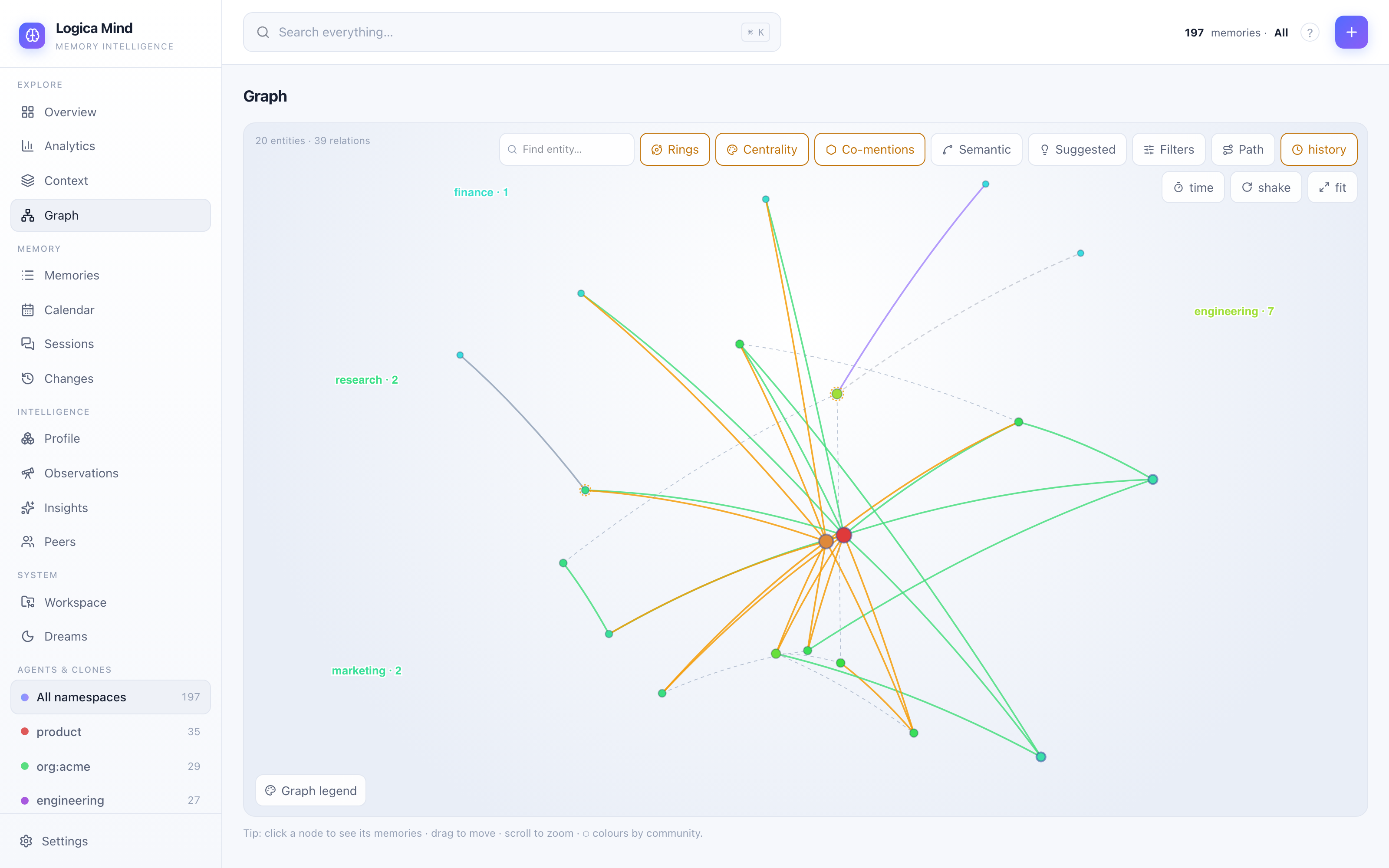Open the Analytics page
The height and width of the screenshot is (868, 1389).
coord(111,146)
